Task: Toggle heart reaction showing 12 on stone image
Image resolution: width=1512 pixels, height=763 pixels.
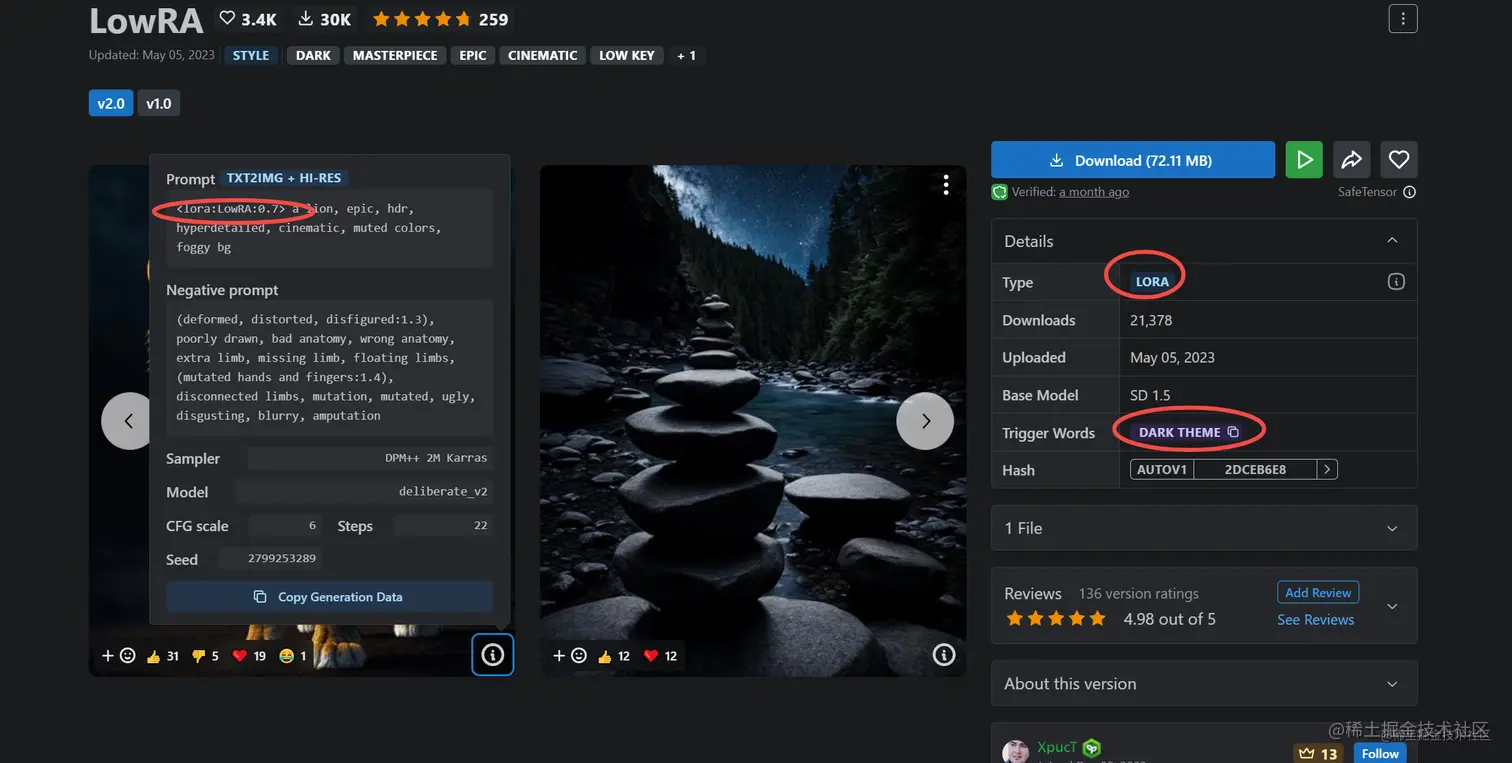Action: [660, 656]
